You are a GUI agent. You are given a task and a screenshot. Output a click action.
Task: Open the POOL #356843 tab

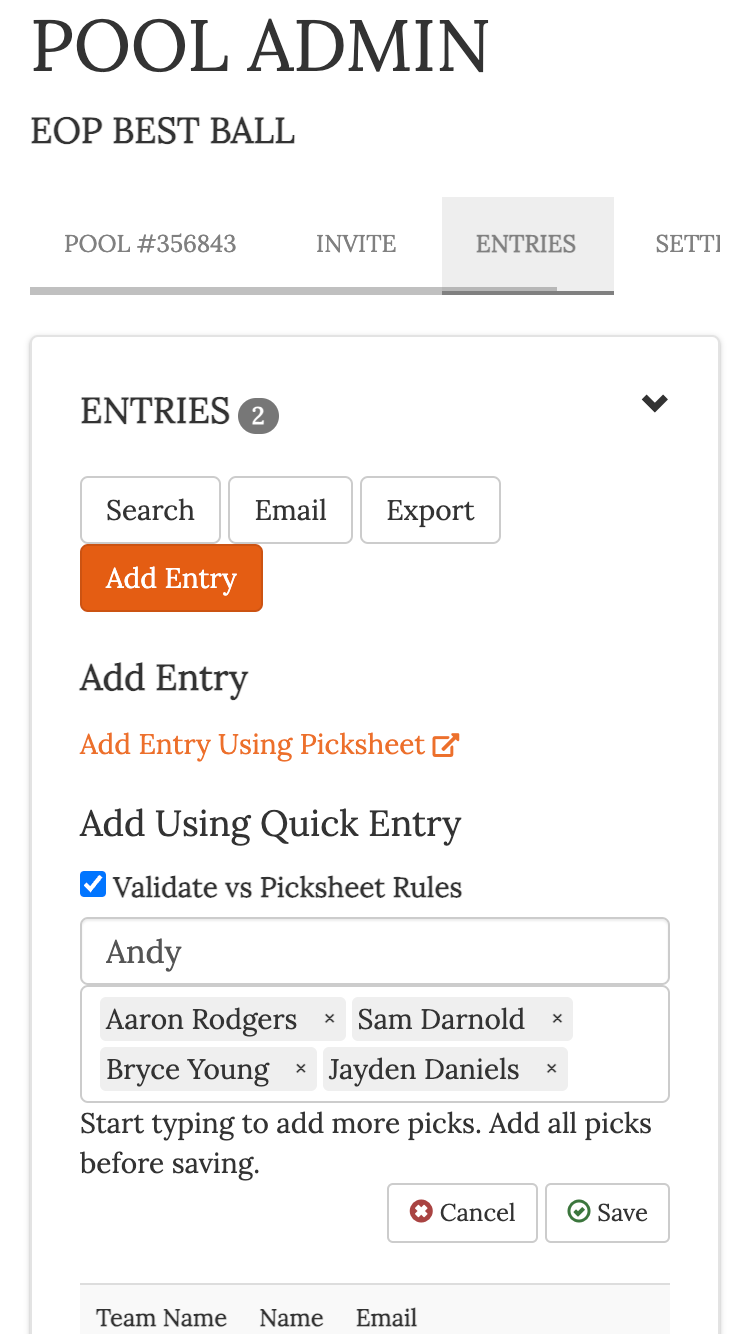tap(149, 244)
